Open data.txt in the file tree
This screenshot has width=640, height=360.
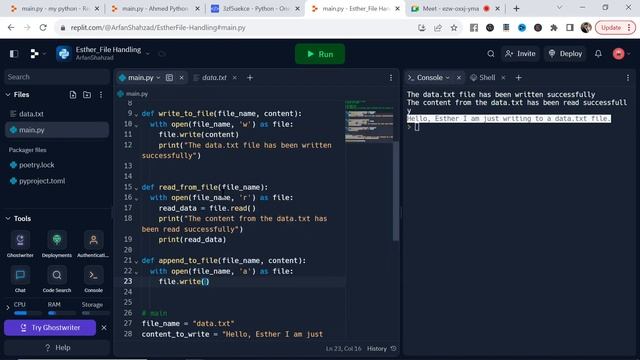pyautogui.click(x=57, y=114)
